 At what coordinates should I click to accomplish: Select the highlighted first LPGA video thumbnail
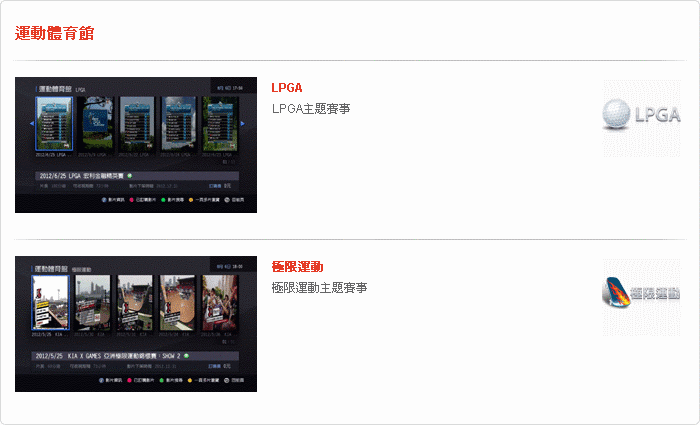point(54,124)
